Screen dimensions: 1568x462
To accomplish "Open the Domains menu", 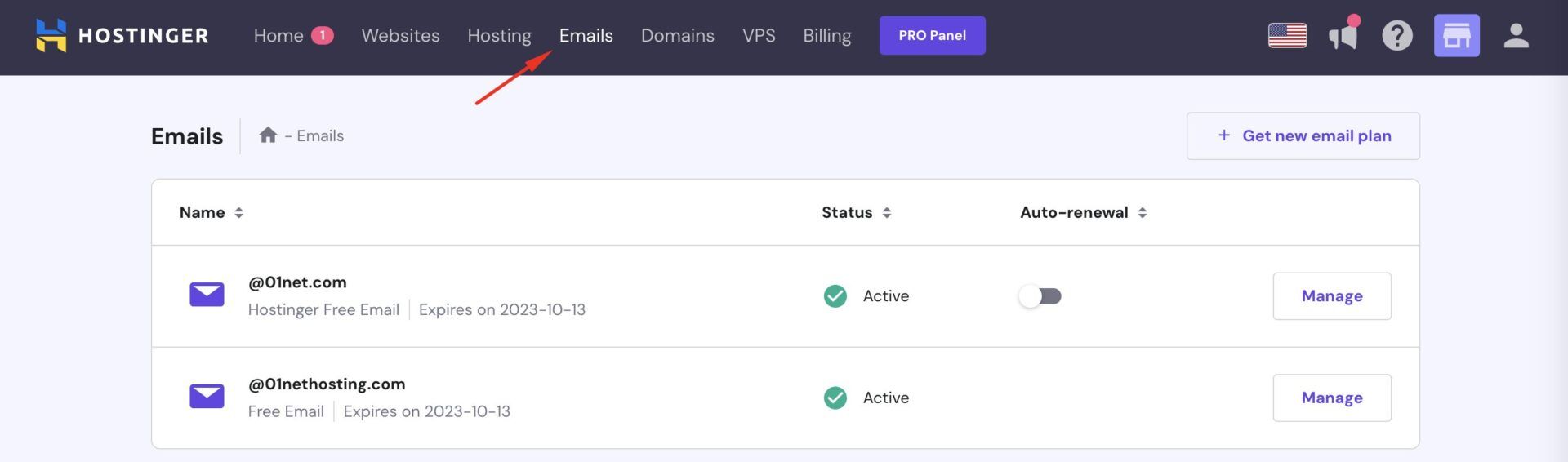I will (677, 35).
